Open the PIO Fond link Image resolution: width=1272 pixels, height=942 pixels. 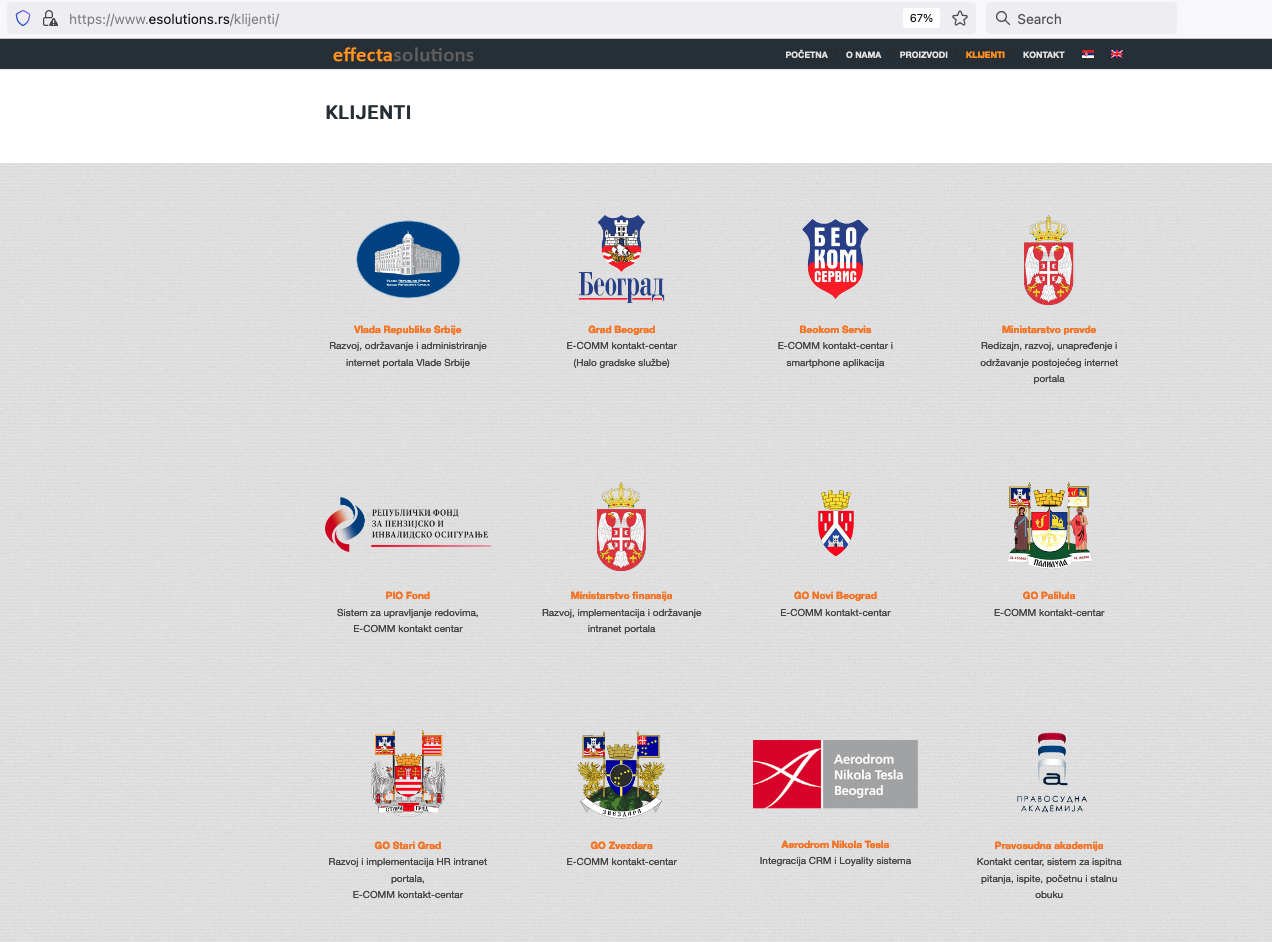coord(408,595)
